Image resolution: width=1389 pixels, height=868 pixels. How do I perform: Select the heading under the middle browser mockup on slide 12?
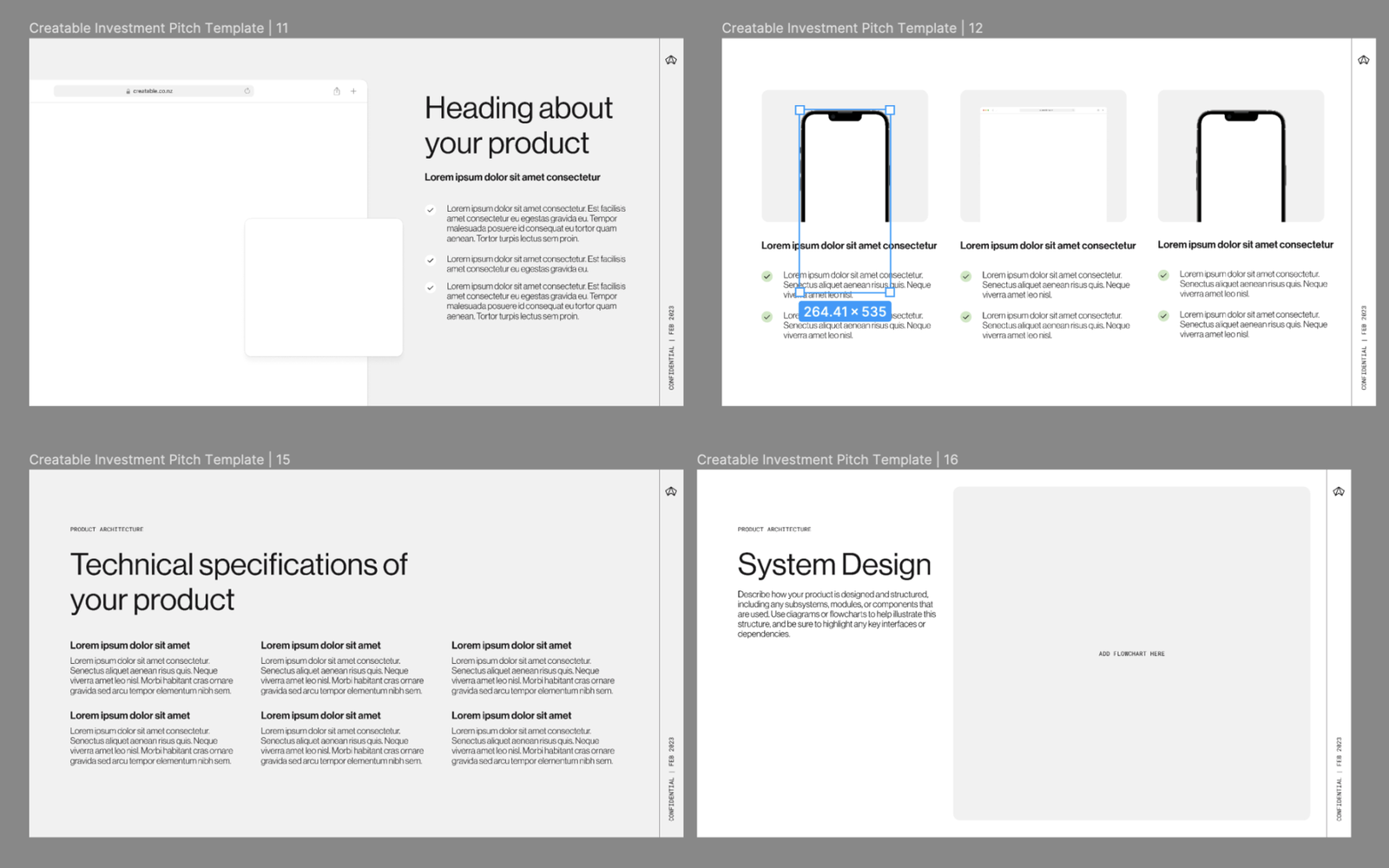tap(1048, 246)
